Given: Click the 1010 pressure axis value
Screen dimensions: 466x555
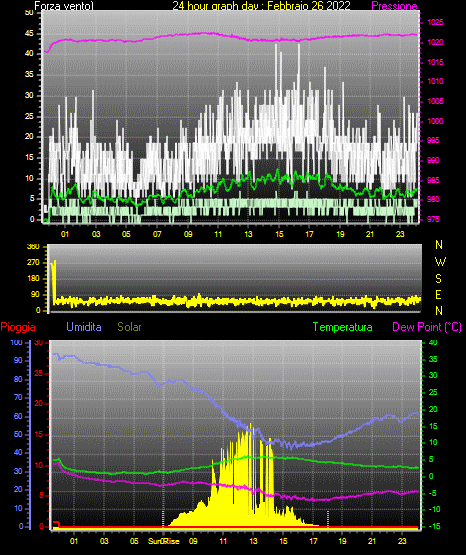Looking at the screenshot, I should click(435, 81).
